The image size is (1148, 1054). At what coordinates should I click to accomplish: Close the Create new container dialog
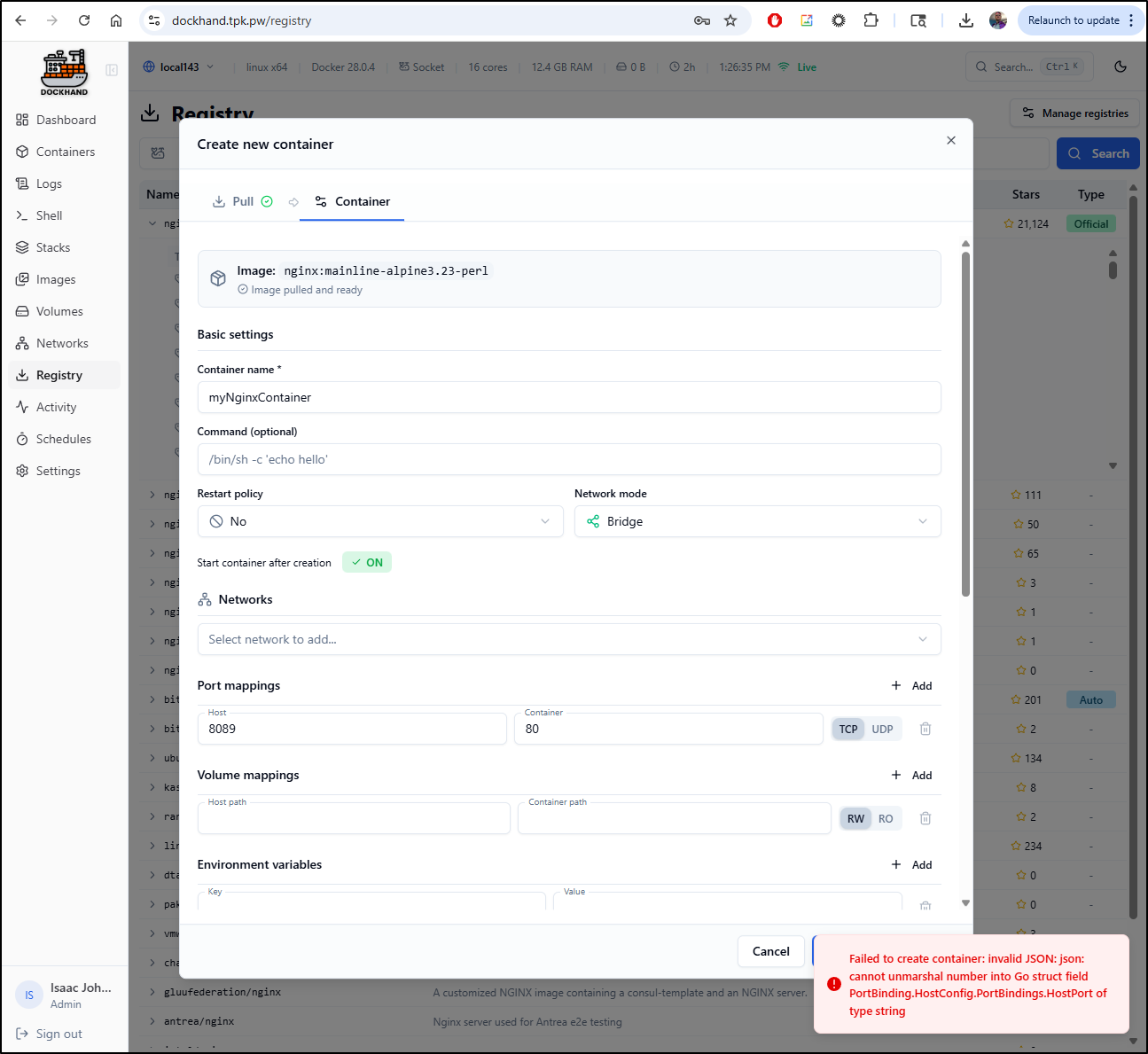point(950,140)
